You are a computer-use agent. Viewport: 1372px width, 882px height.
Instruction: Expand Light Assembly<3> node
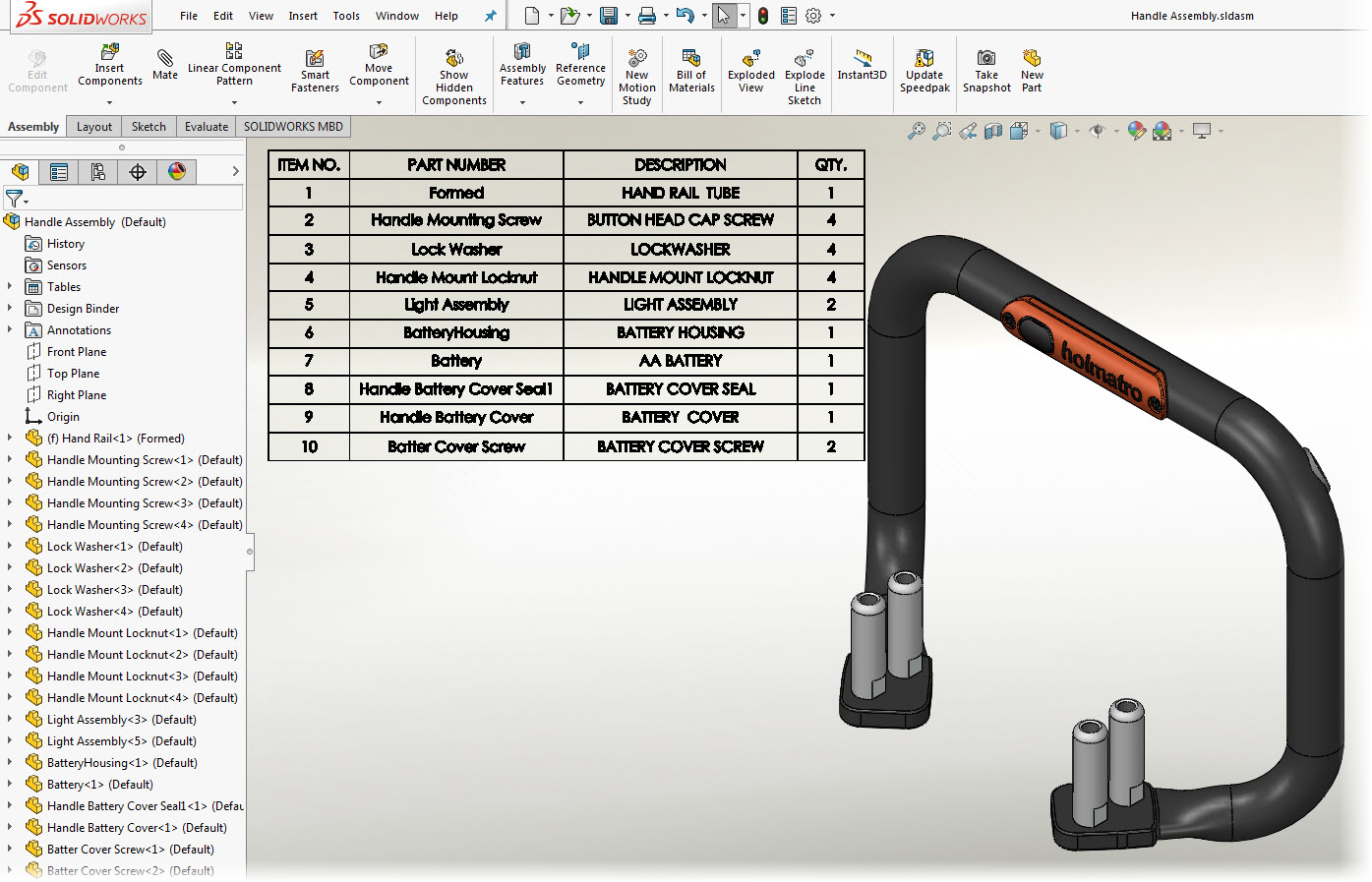pos(10,720)
